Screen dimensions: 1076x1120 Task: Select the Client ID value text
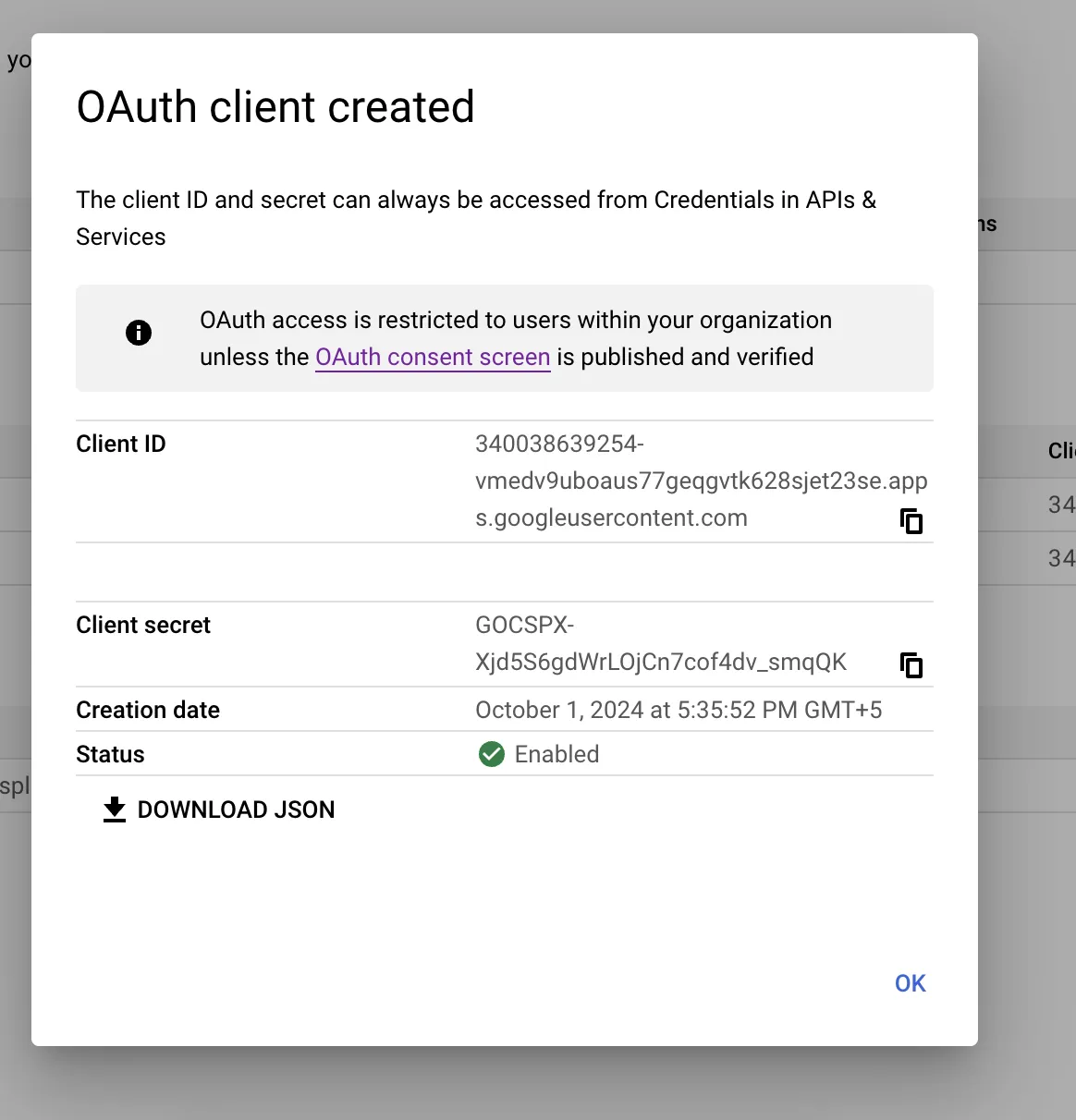pyautogui.click(x=702, y=481)
